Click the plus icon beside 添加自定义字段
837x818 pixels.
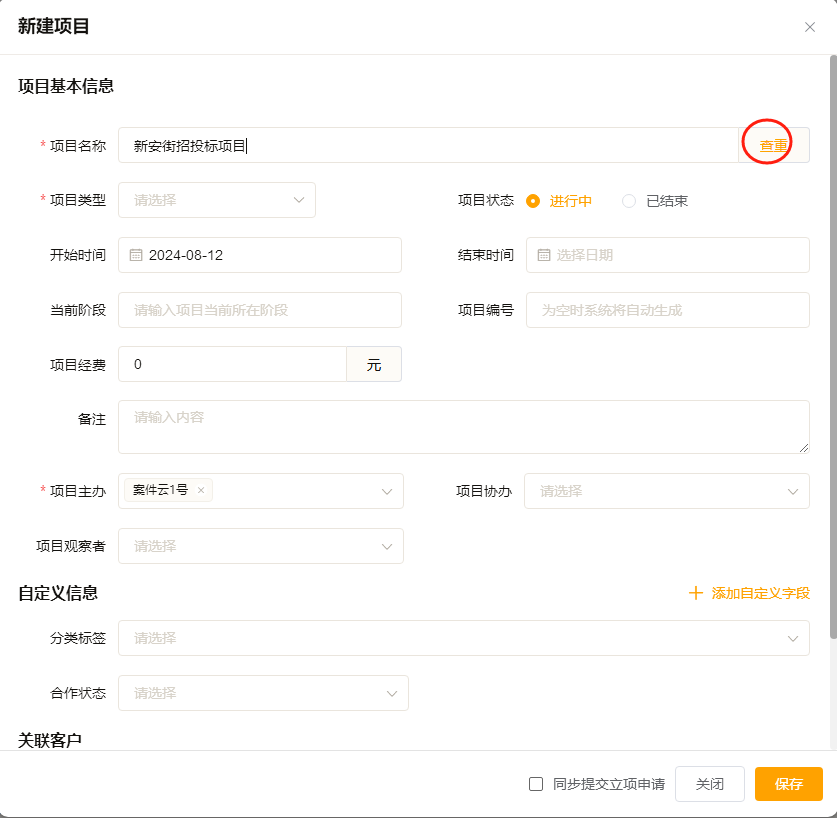[696, 593]
